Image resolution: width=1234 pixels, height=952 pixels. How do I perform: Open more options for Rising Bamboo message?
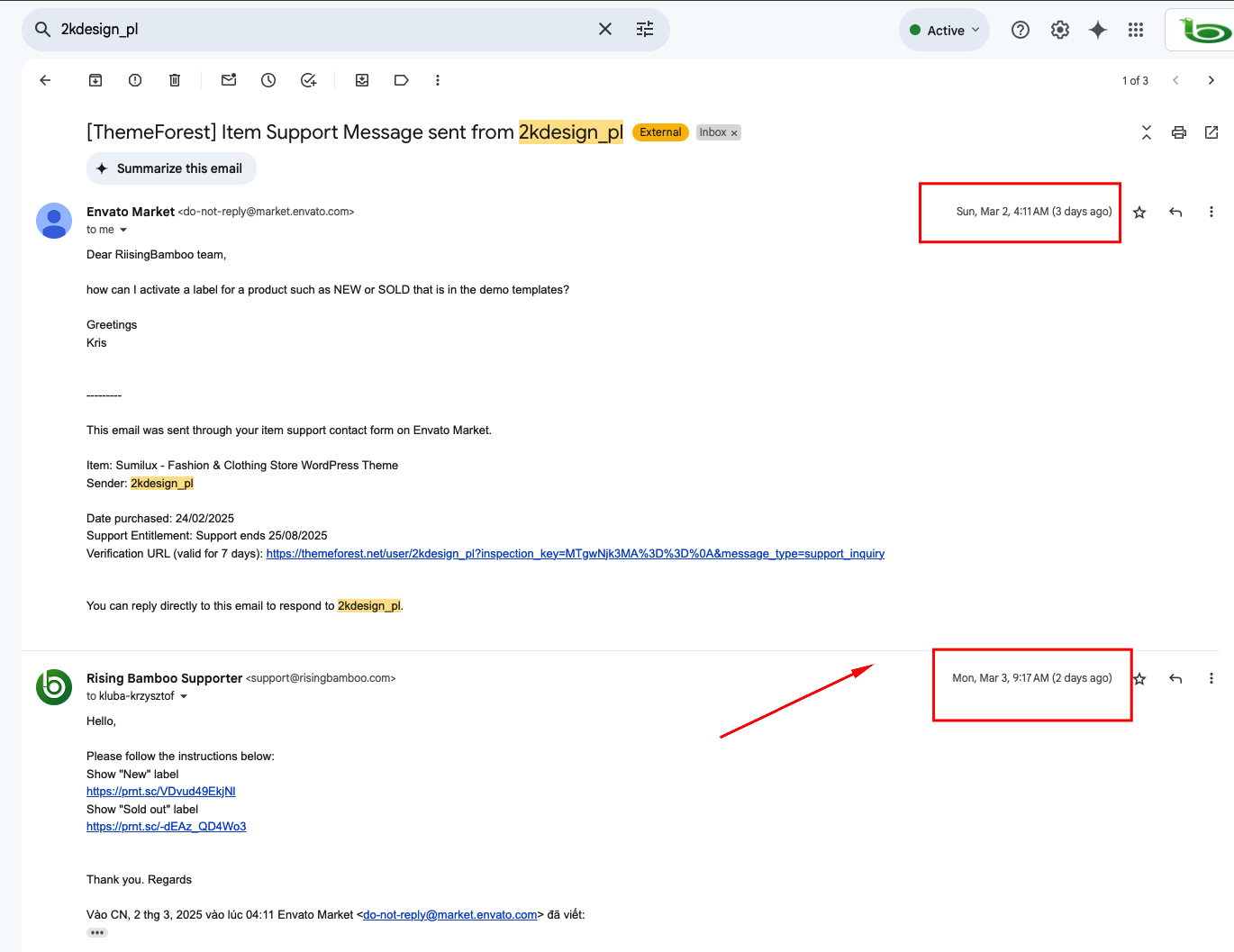click(x=1211, y=678)
